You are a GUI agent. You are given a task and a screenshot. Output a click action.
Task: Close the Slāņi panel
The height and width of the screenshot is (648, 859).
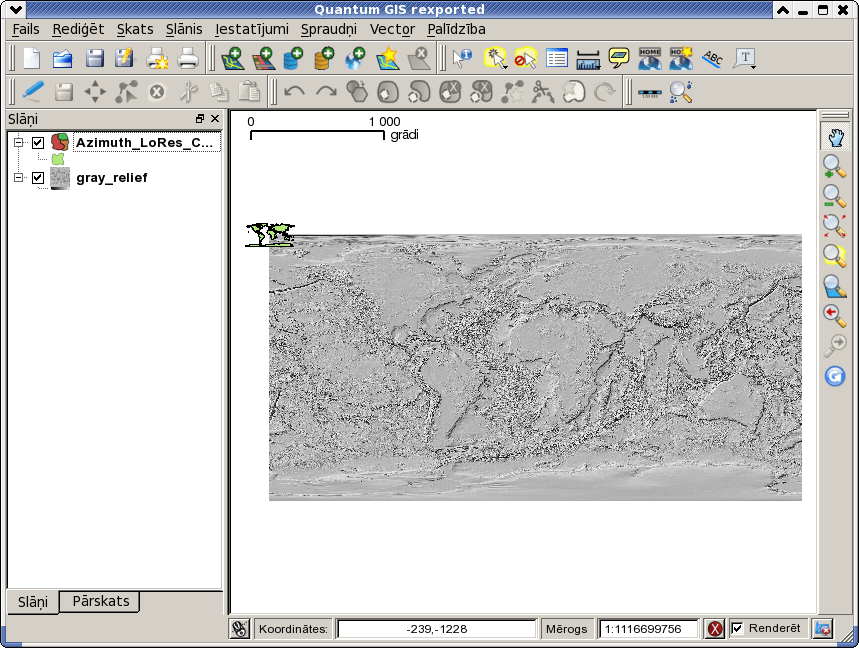215,118
